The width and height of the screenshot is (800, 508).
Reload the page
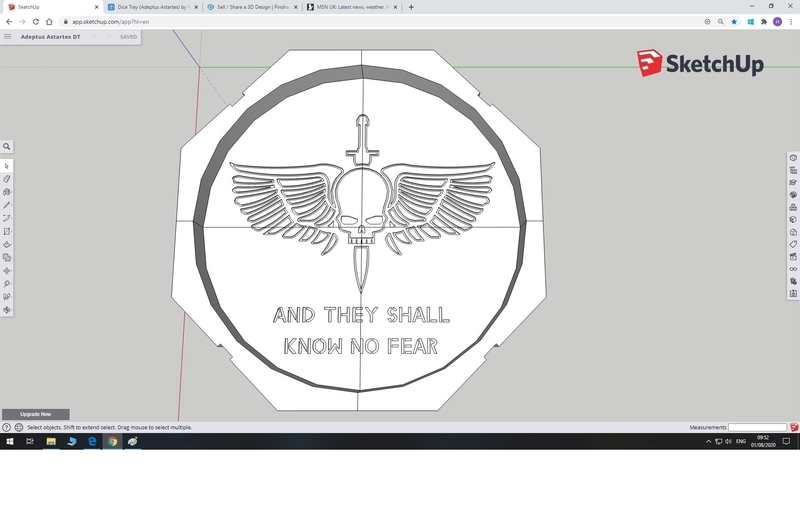pos(36,22)
